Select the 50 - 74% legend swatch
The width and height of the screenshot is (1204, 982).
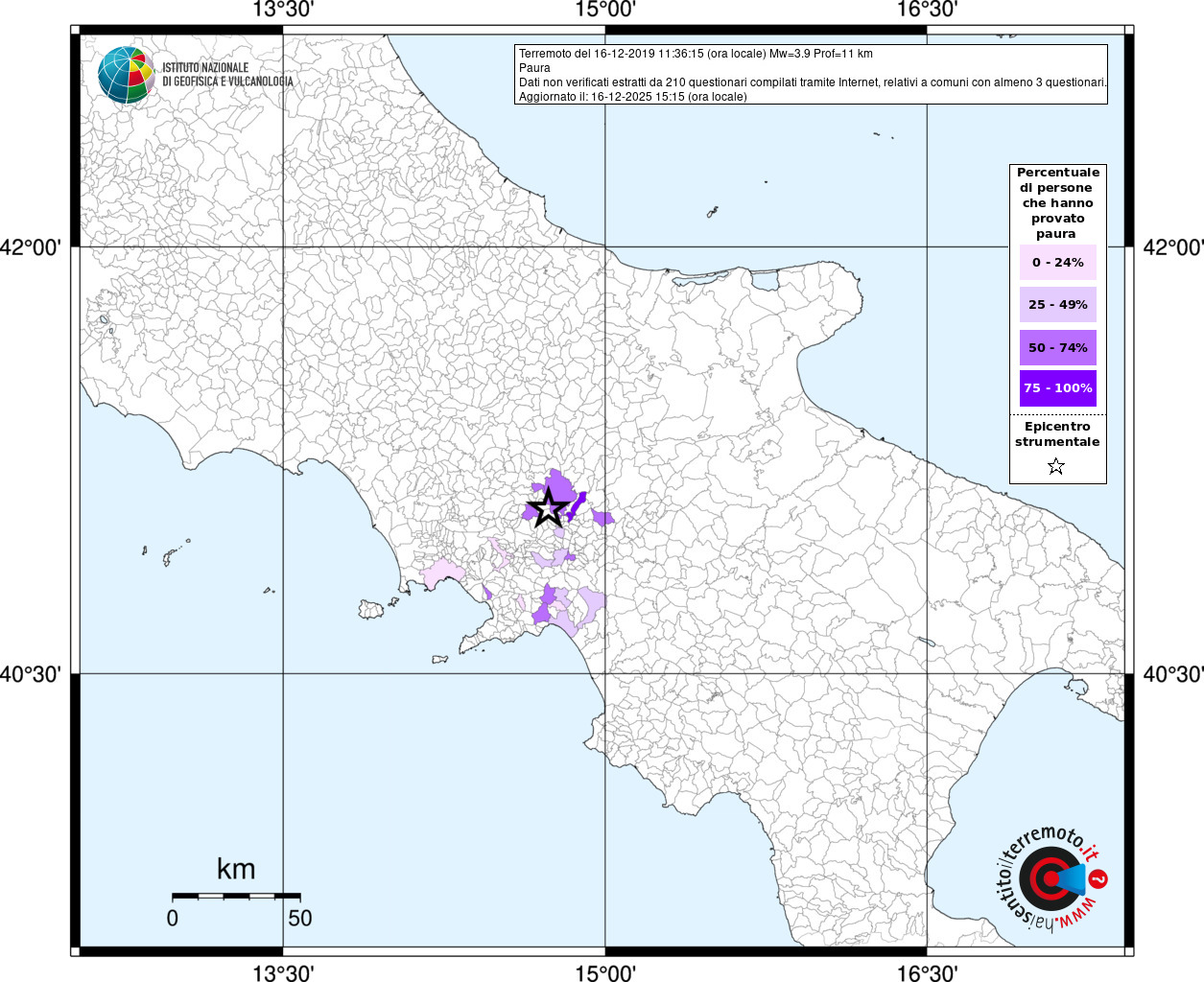(1057, 347)
